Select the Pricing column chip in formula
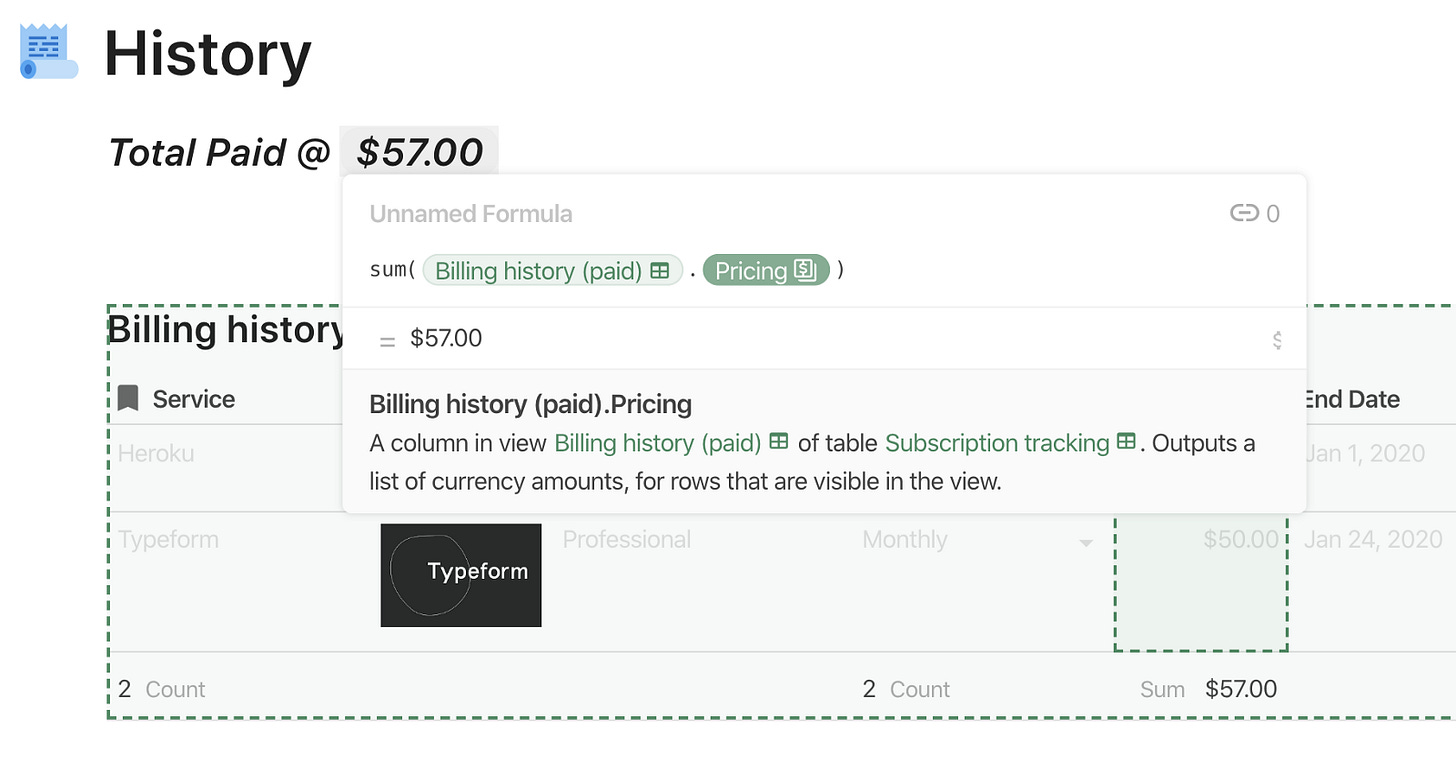Screen dimensions: 1456x780 [x=766, y=271]
